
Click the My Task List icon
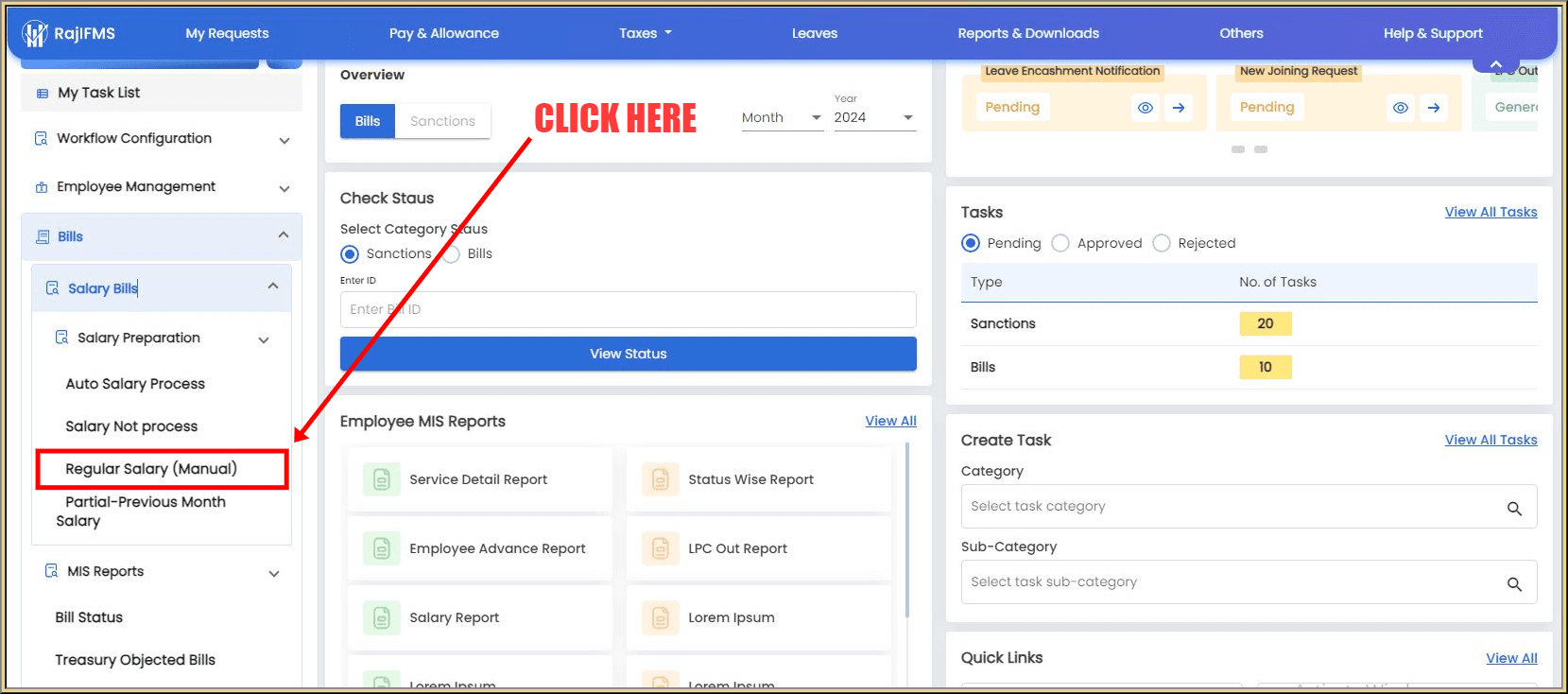click(42, 94)
